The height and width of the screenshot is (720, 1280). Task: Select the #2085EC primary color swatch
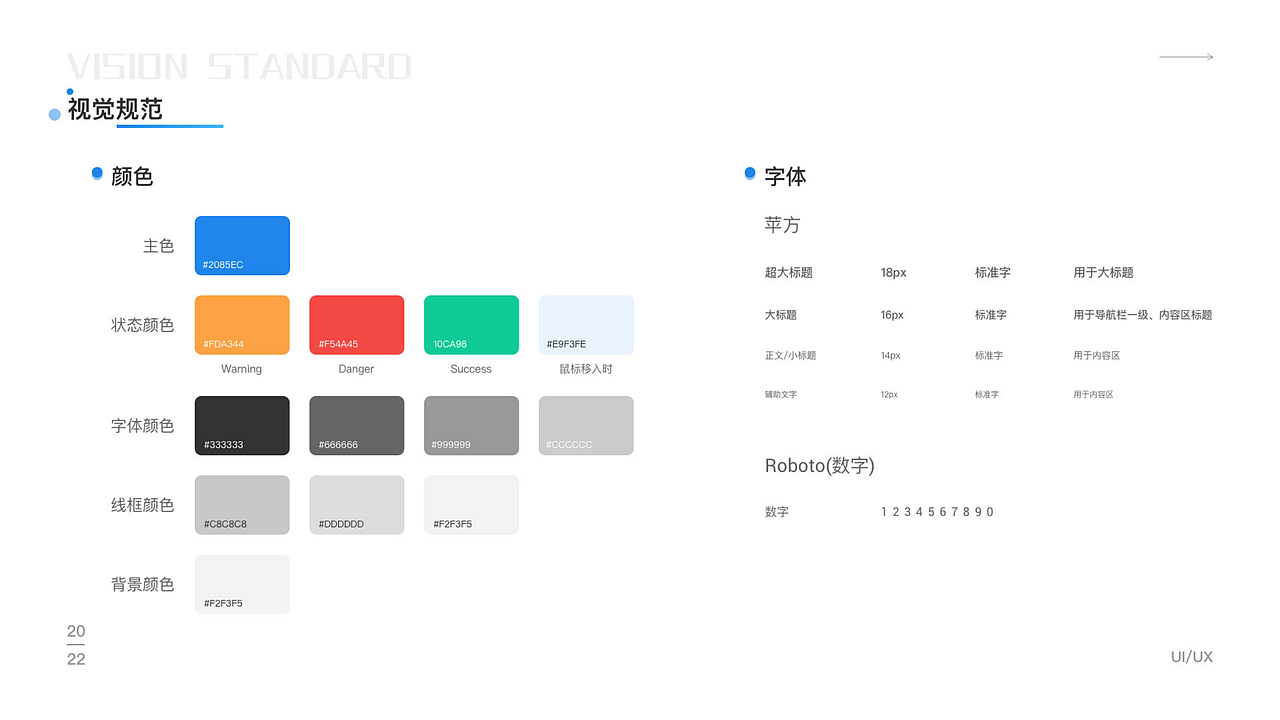click(x=242, y=245)
